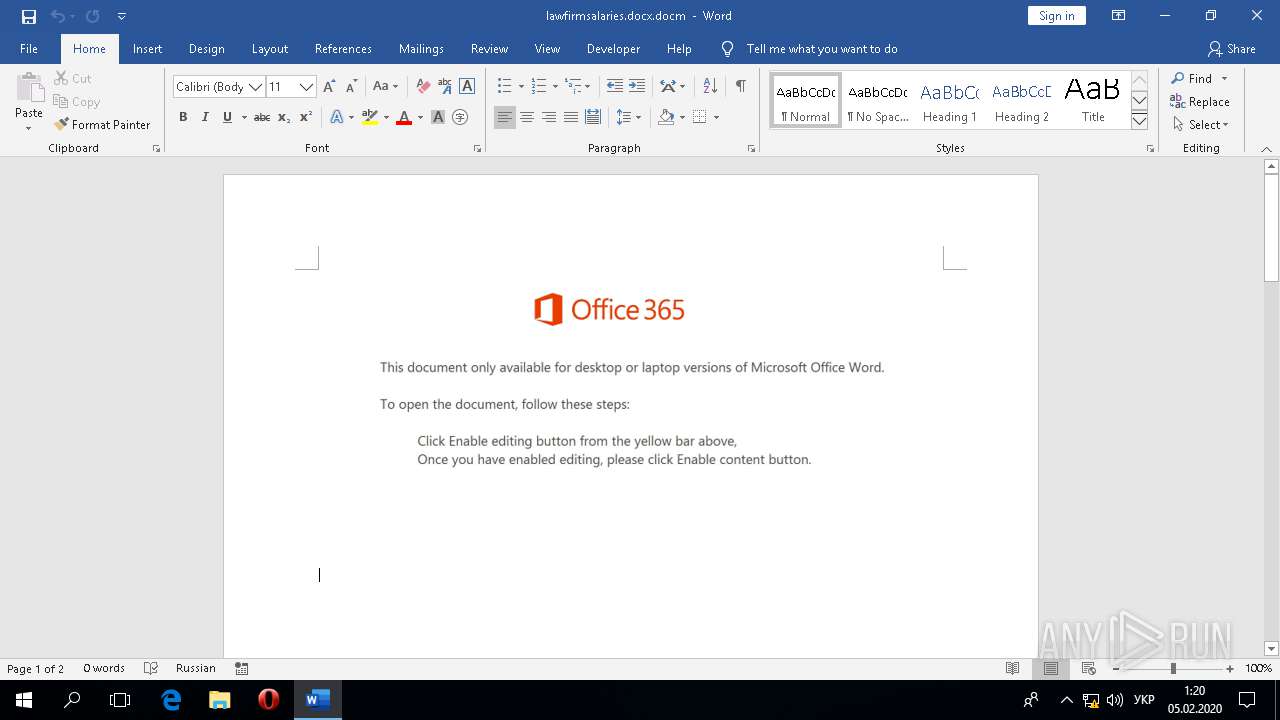Apply the Title style
Viewport: 1280px width, 720px height.
(1093, 100)
